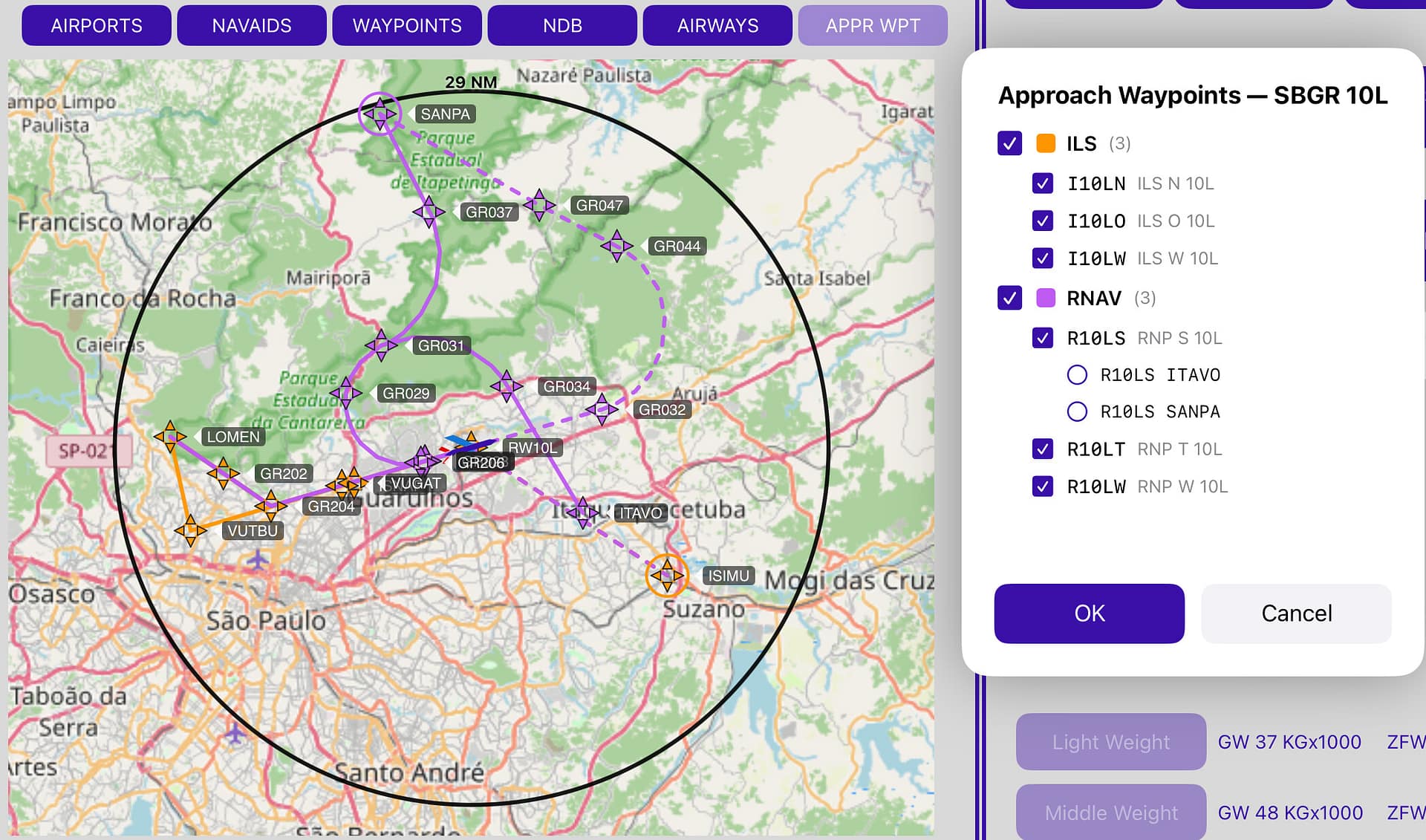This screenshot has height=840, width=1426.
Task: Click the purple RNAV color swatch
Action: tap(1046, 298)
